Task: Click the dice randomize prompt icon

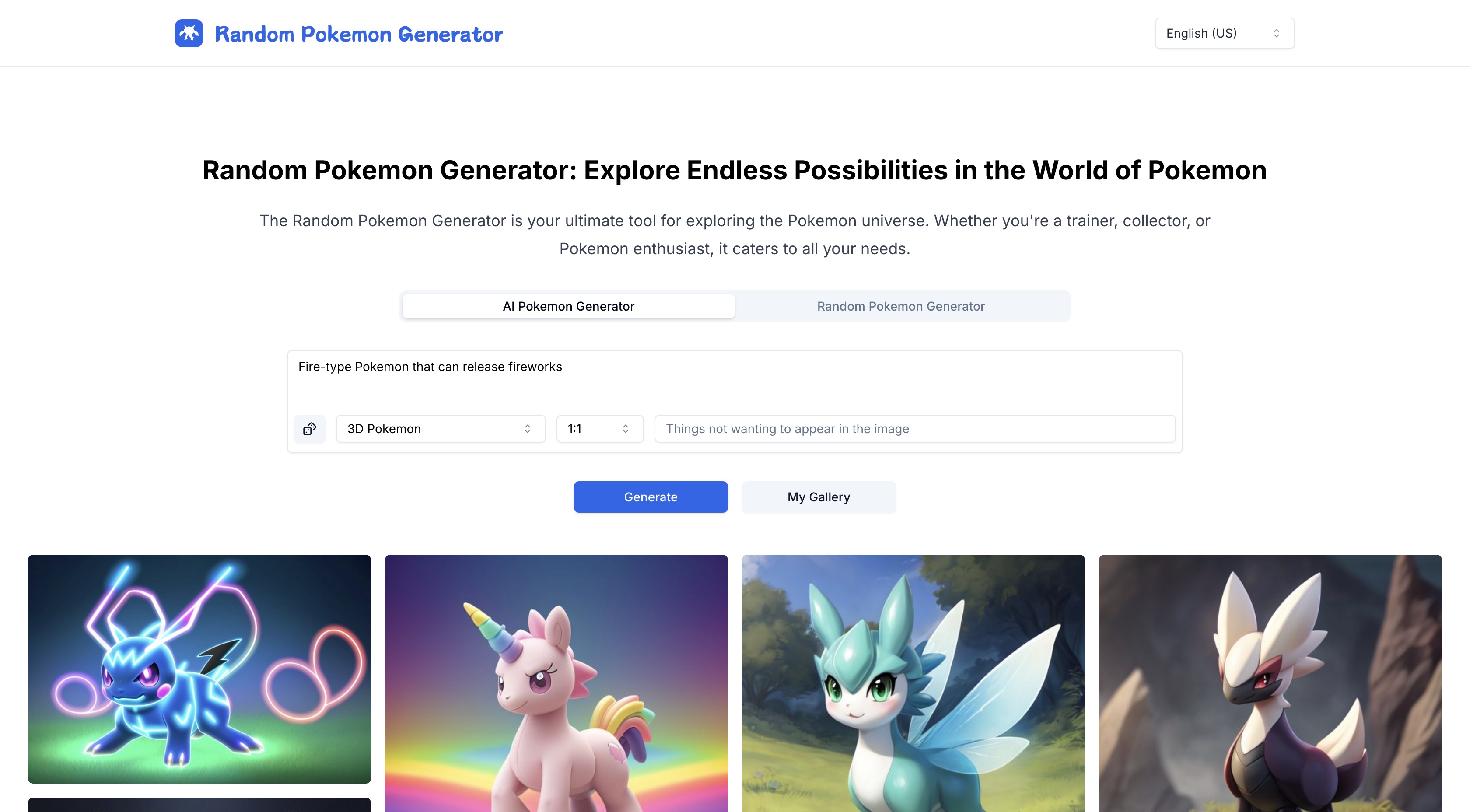Action: pyautogui.click(x=310, y=429)
